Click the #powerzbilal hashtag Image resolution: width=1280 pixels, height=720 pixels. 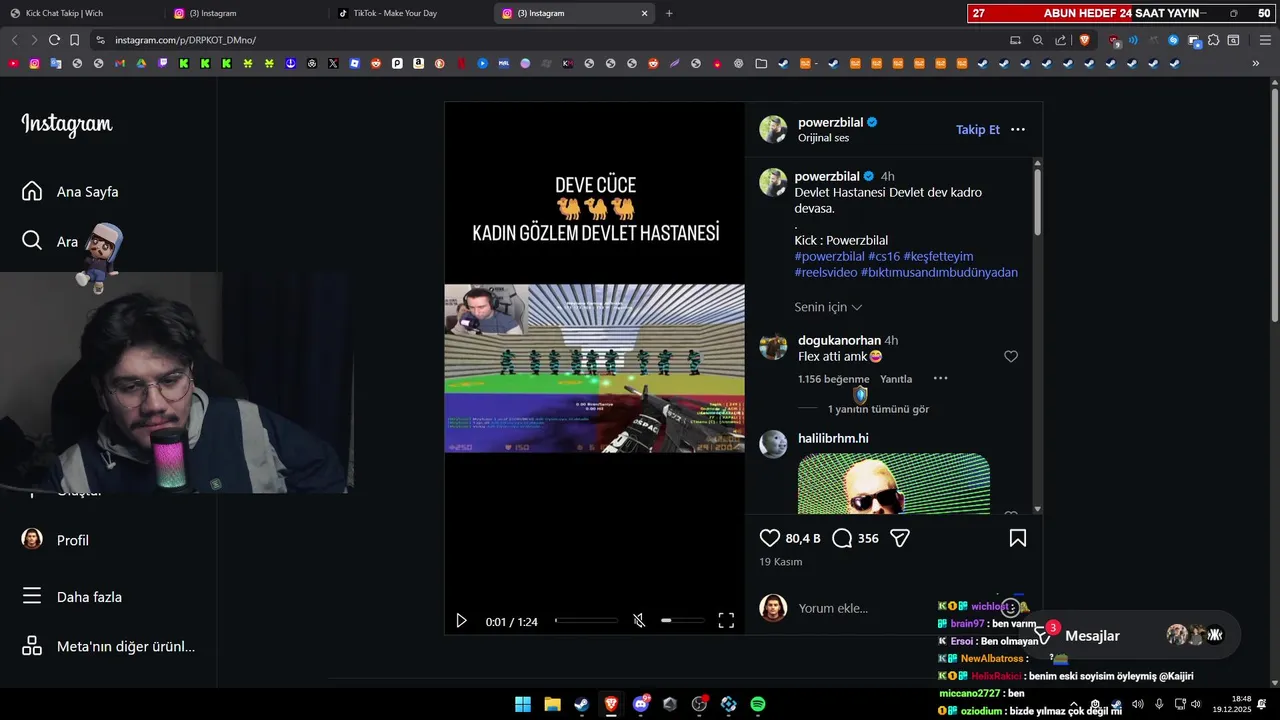point(829,256)
